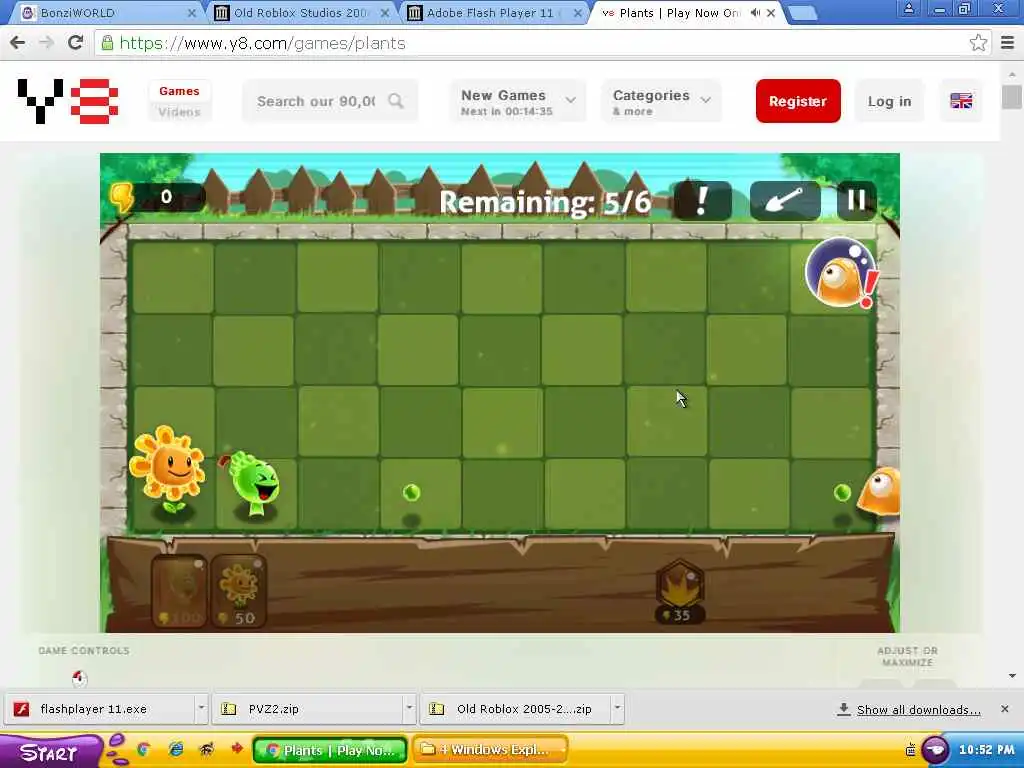1024x768 pixels.
Task: Switch to the Adobe Flash Player 11 tab
Action: (x=494, y=12)
